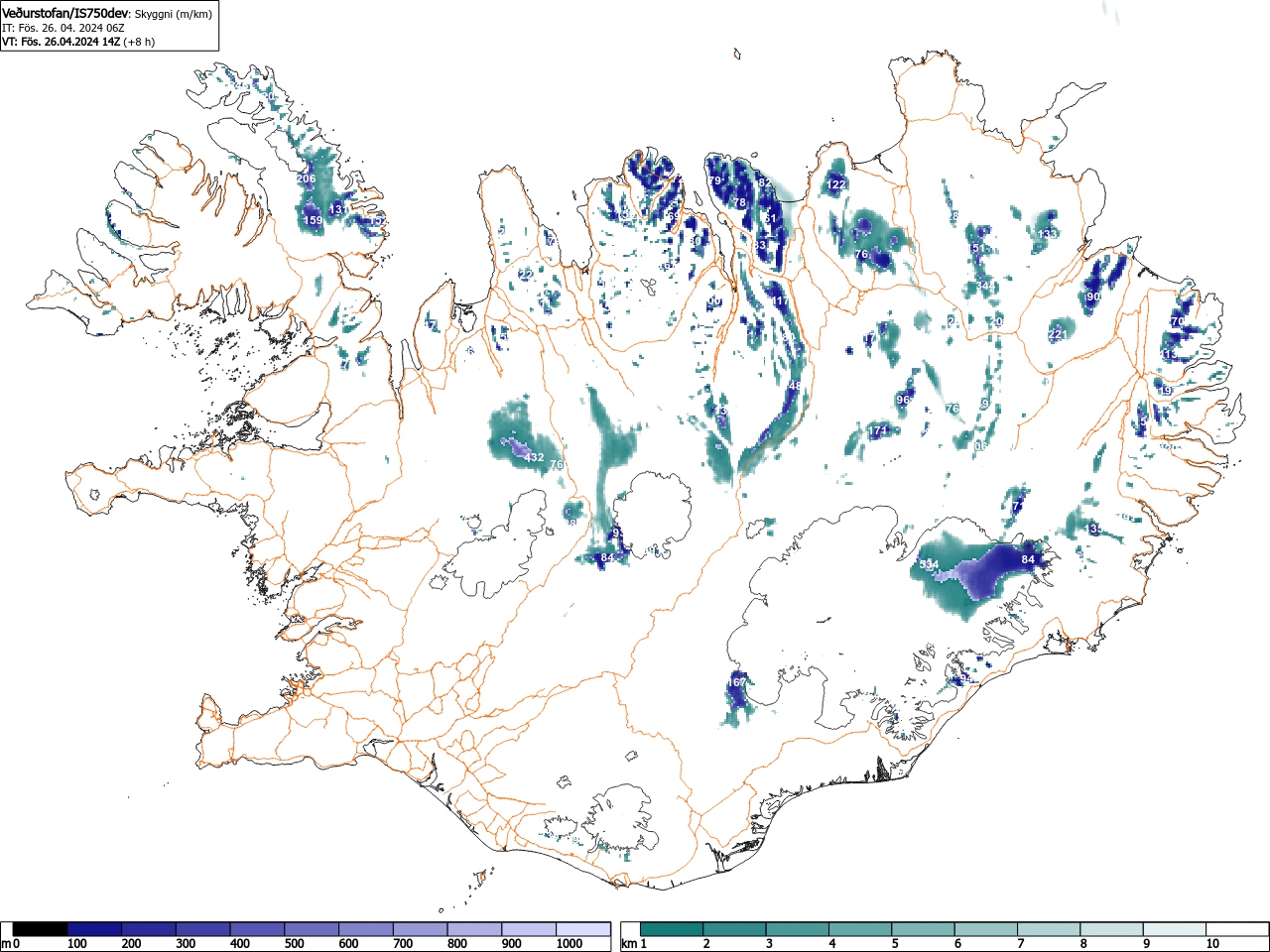Click the 79 visibility value on map
The height and width of the screenshot is (952, 1270).
(714, 181)
